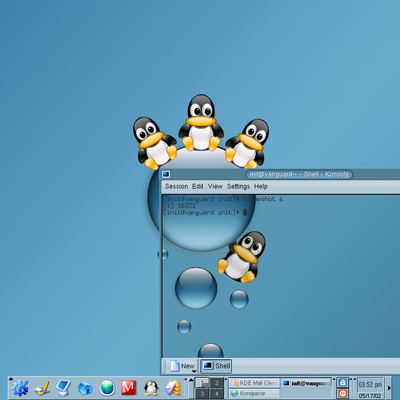Screen dimensions: 400x400
Task: Click the desktop access pencil icon
Action: (x=42, y=388)
